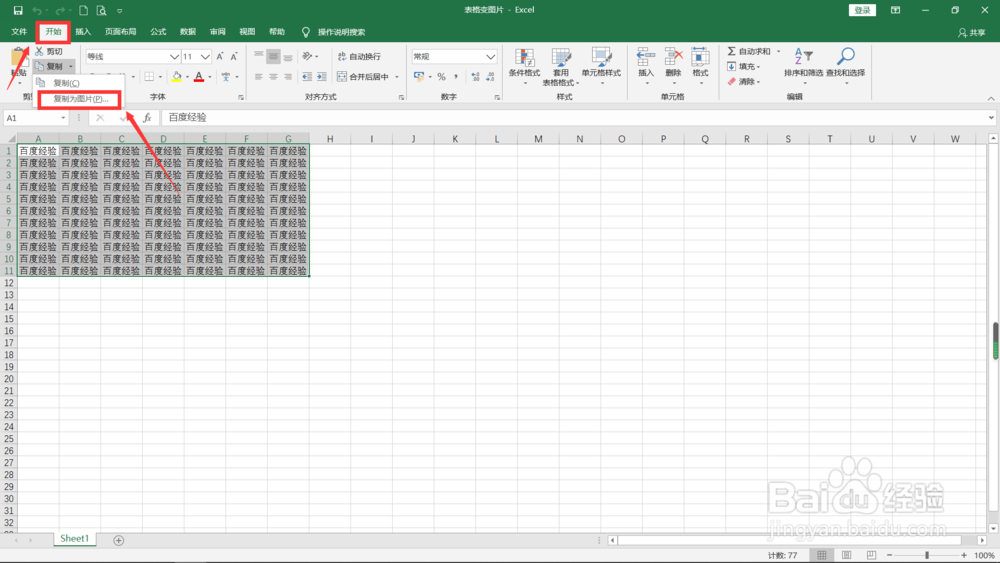Viewport: 1000px width, 563px height.
Task: Click Decrease Indent icon
Action: click(307, 77)
